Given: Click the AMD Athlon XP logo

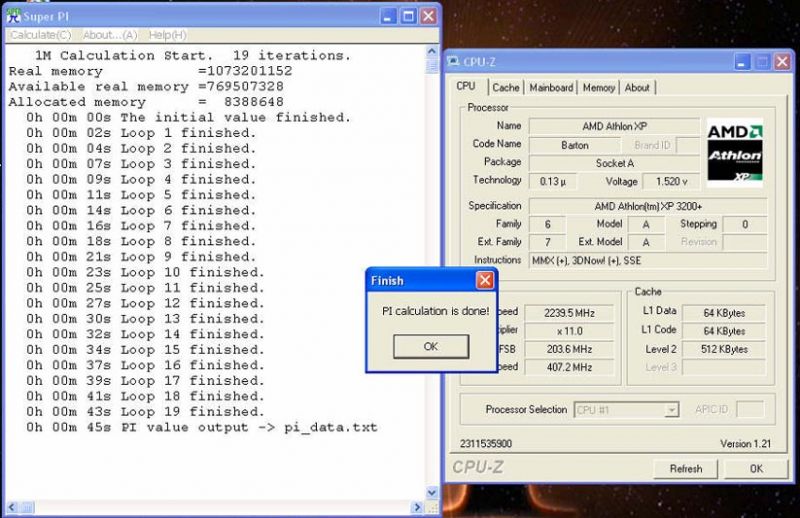Looking at the screenshot, I should tap(735, 153).
